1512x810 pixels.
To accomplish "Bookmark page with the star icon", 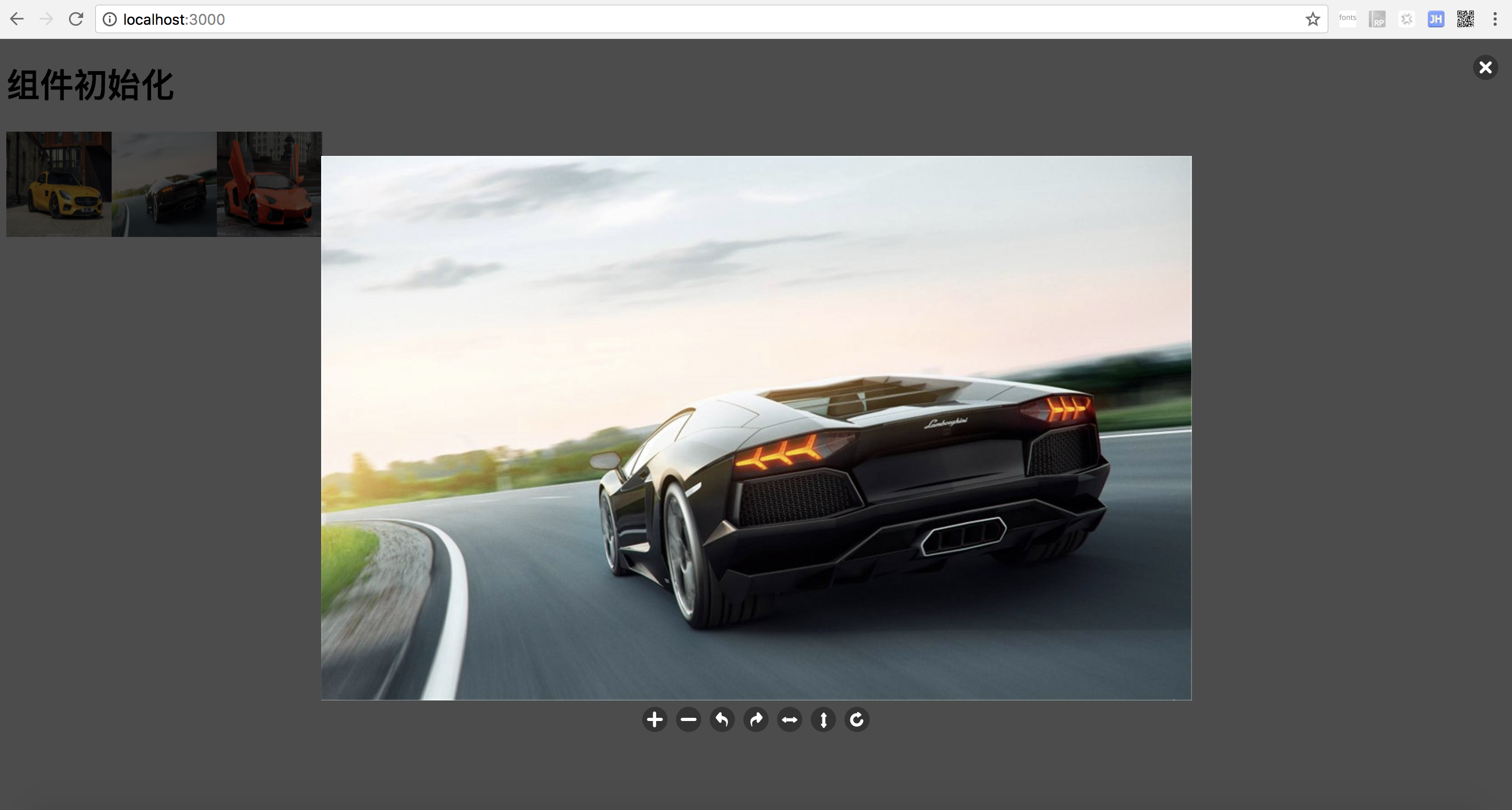I will point(1313,19).
